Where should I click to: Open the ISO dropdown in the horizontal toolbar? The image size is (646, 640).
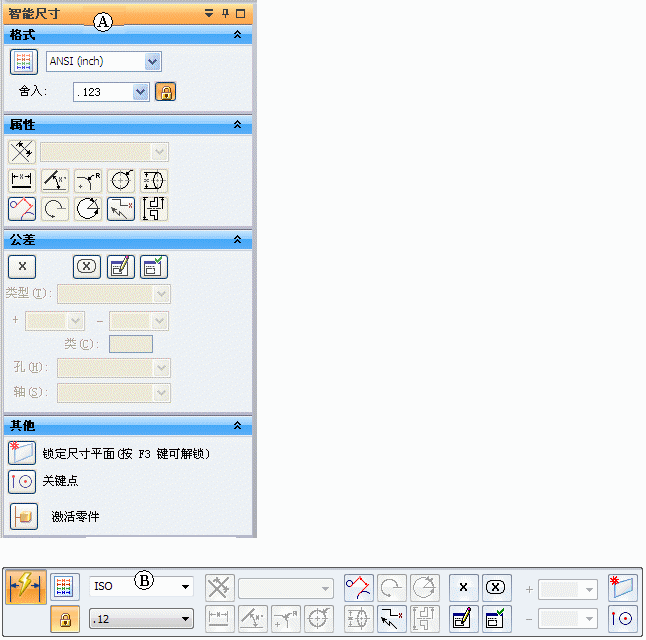[186, 587]
